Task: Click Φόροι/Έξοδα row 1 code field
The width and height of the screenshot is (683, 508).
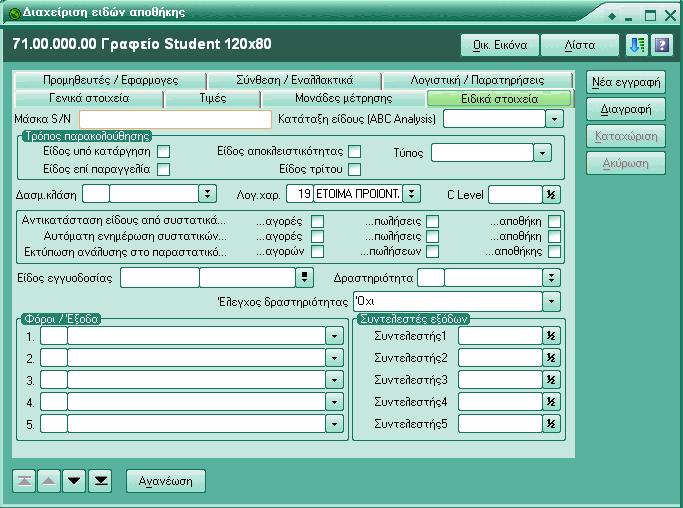Action: 54,336
